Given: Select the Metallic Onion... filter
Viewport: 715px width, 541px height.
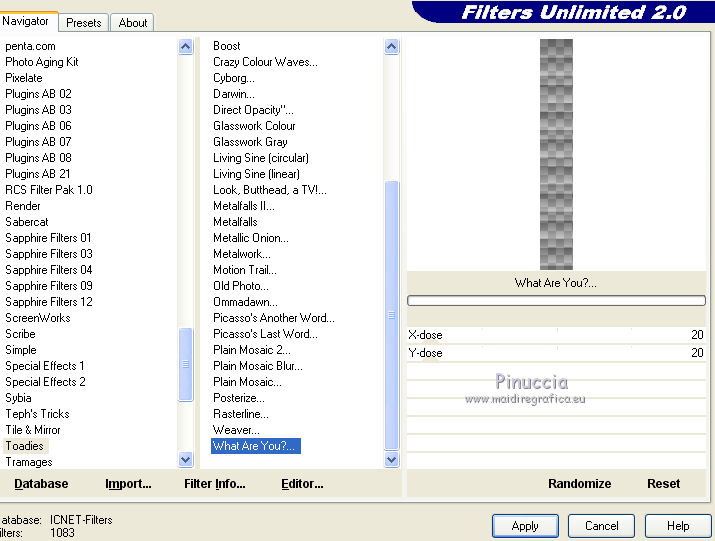Looking at the screenshot, I should tap(251, 238).
